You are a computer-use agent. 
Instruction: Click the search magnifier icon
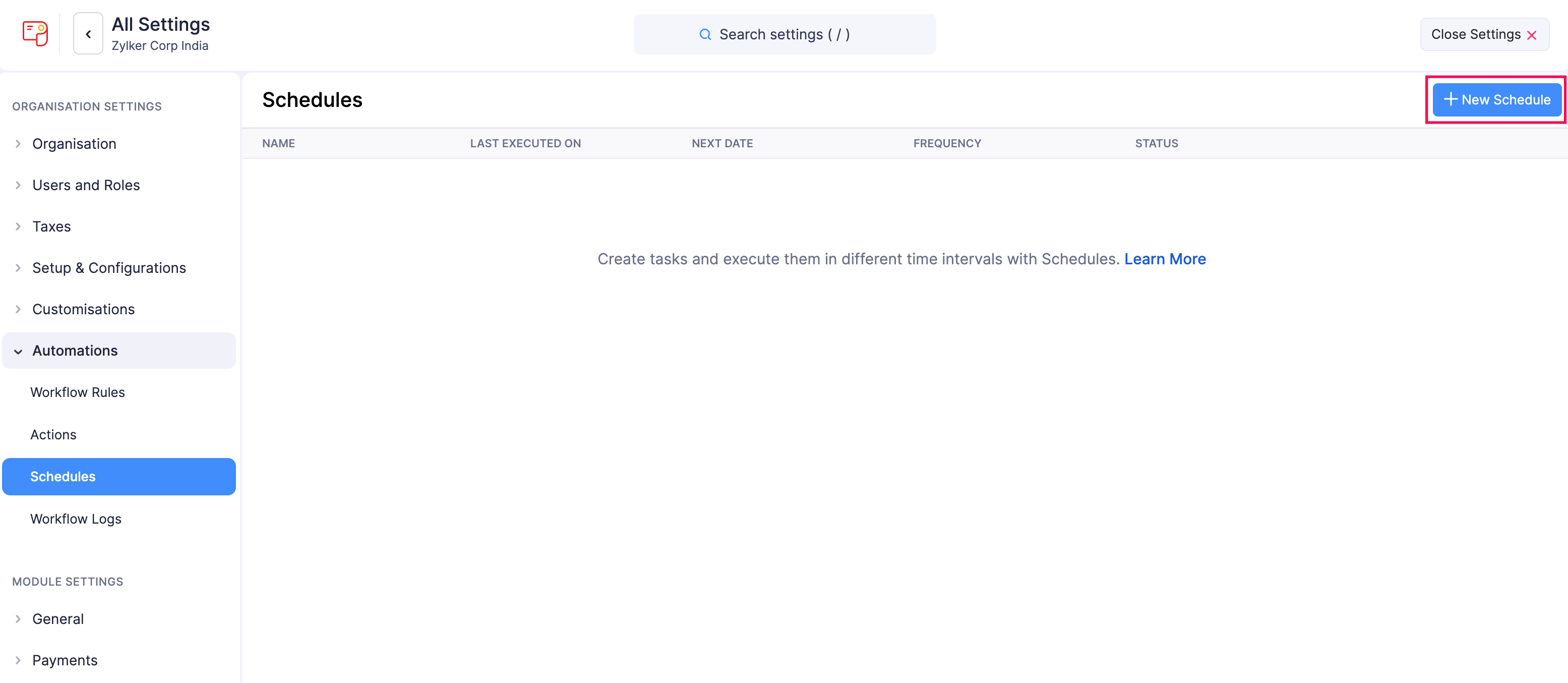coord(705,35)
